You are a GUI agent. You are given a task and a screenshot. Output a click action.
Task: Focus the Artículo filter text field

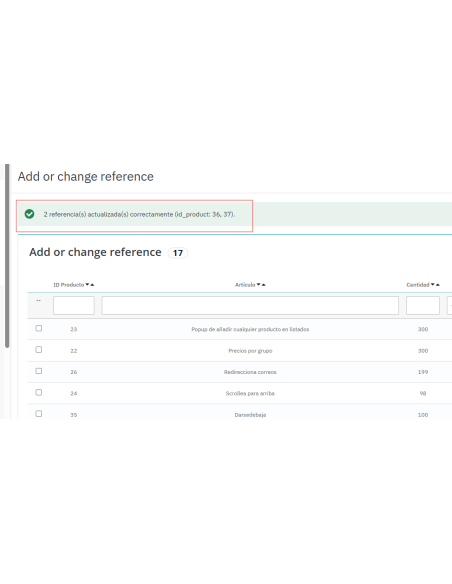pos(250,305)
